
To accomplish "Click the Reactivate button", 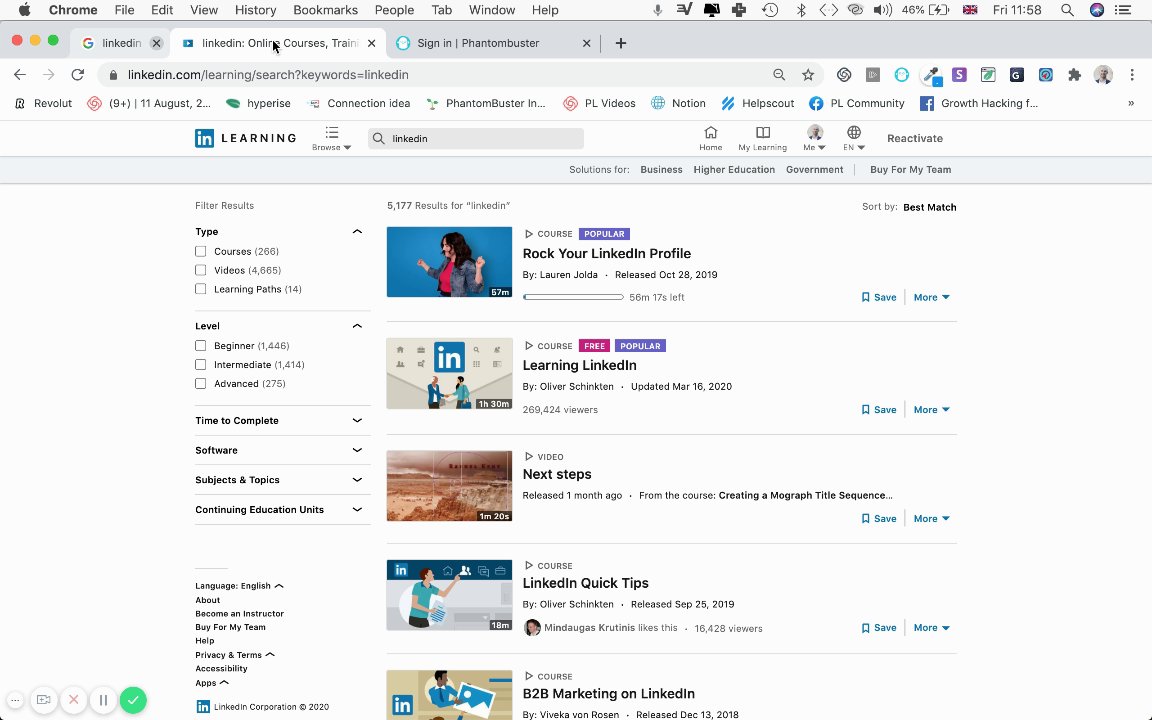I will point(915,138).
